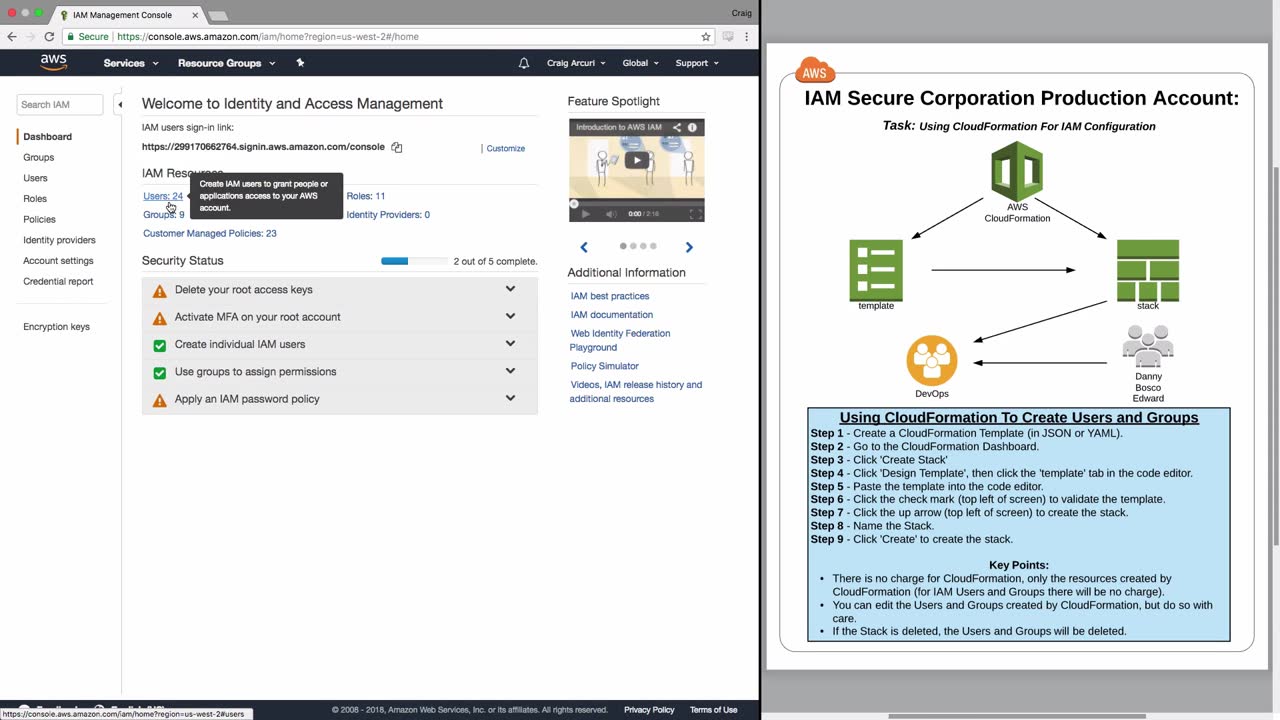This screenshot has height=720, width=1280.
Task: Click the Danny Bosco Edward users icon
Action: click(x=1148, y=347)
